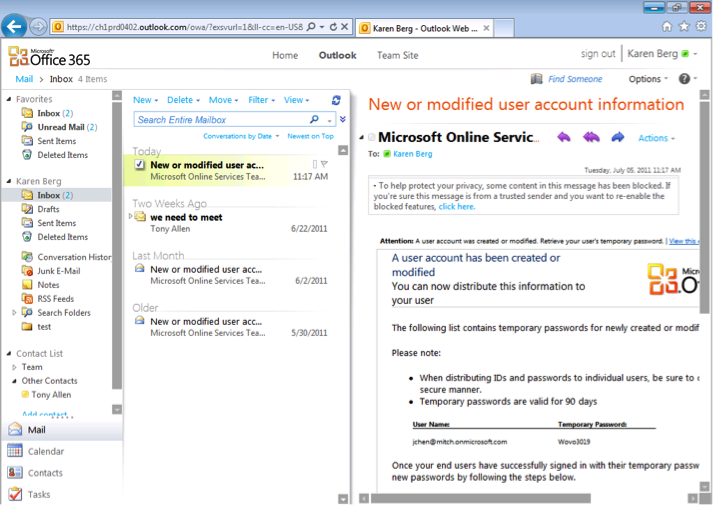713x505 pixels.
Task: Click the address bar stop X icon
Action: [x=345, y=27]
